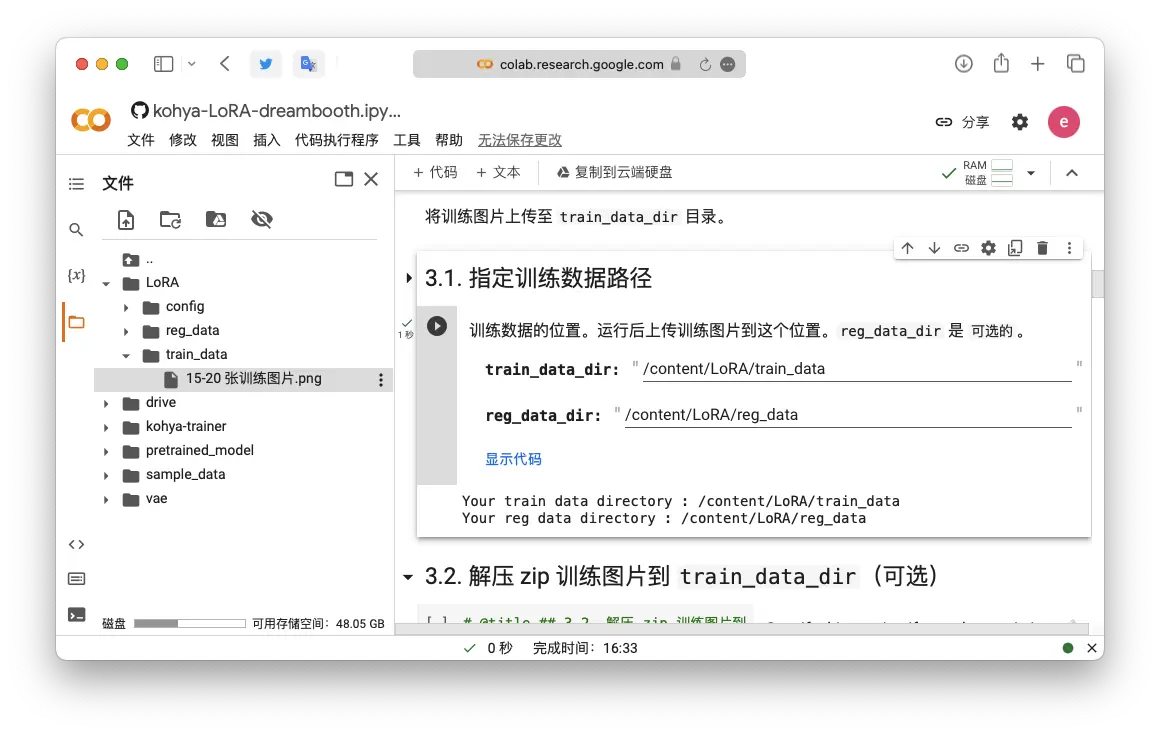Screen dimensions: 1160x734
Task: Open the table of contents sidebar icon
Action: pyautogui.click(x=76, y=184)
